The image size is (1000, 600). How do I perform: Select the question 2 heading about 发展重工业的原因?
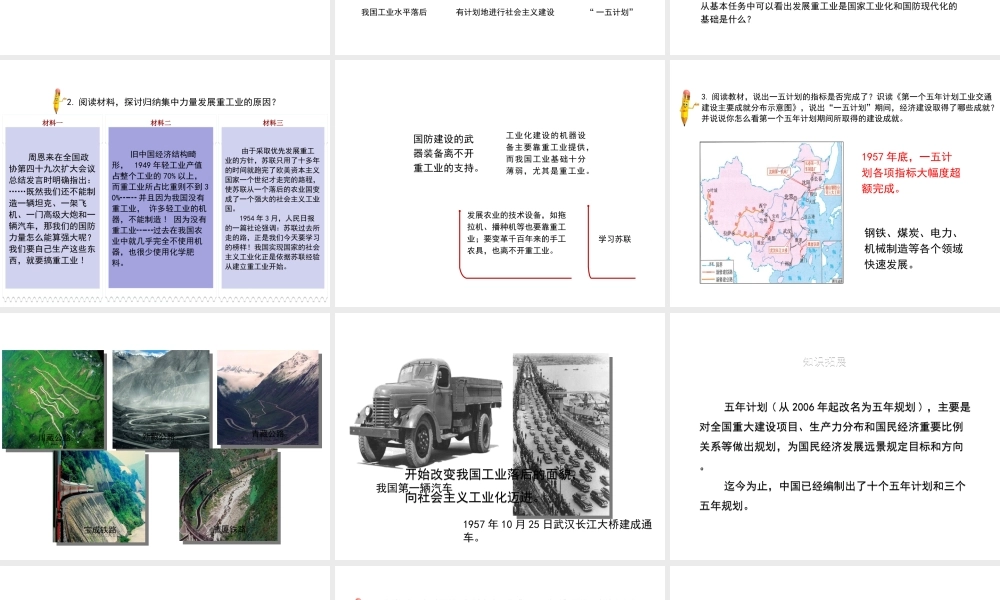tap(172, 102)
